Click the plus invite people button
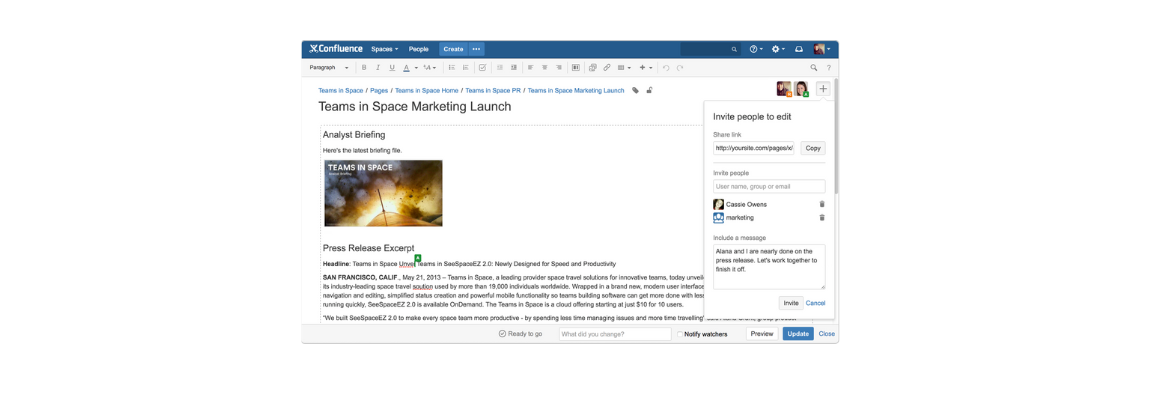Viewport: 1170px width, 400px height. pyautogui.click(x=823, y=89)
